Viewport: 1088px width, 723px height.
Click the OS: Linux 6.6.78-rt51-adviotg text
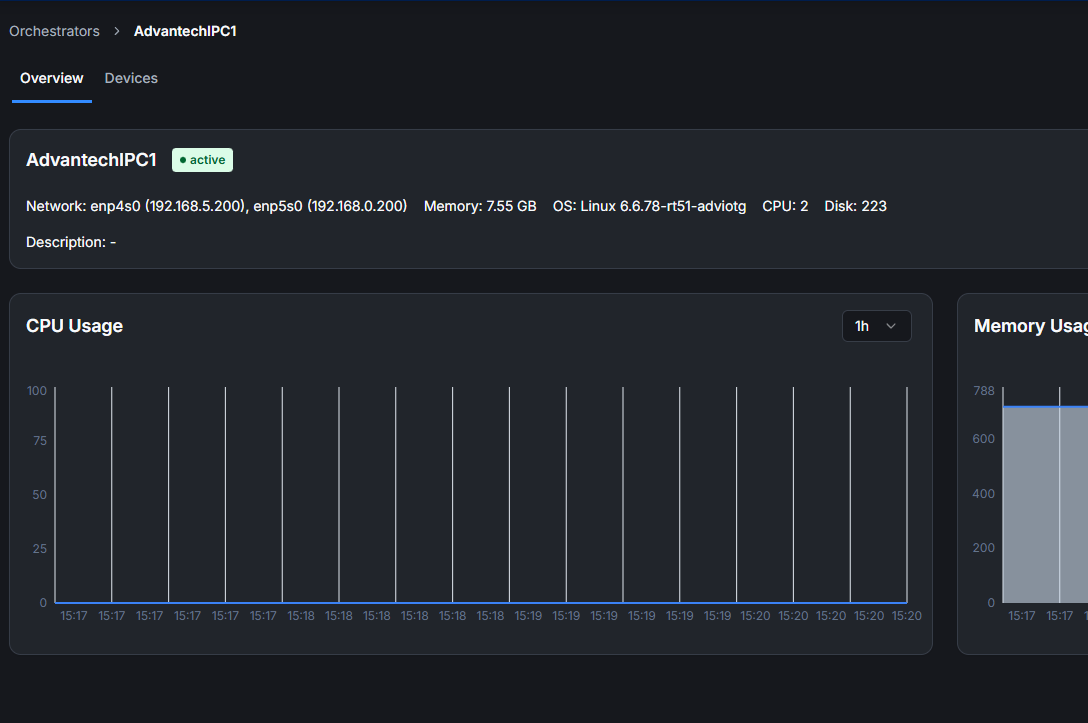(x=649, y=206)
